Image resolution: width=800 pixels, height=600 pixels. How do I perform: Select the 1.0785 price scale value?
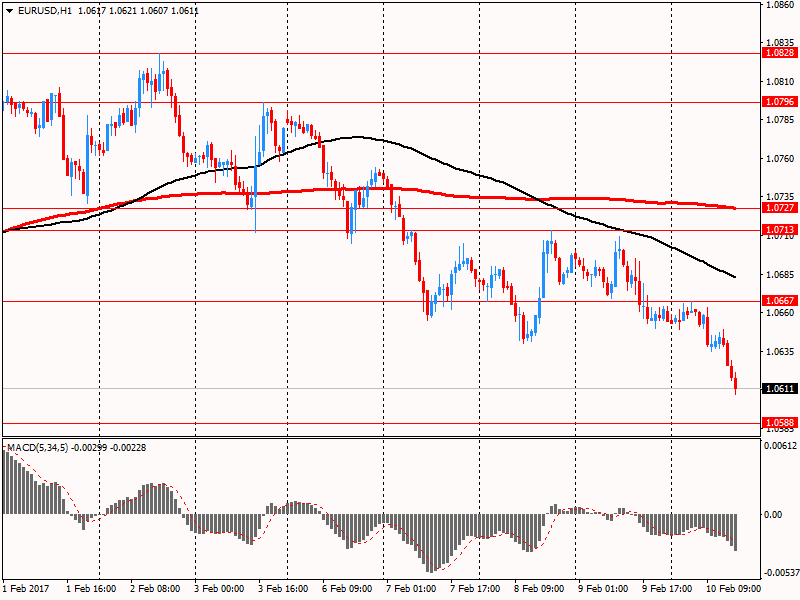pos(780,119)
